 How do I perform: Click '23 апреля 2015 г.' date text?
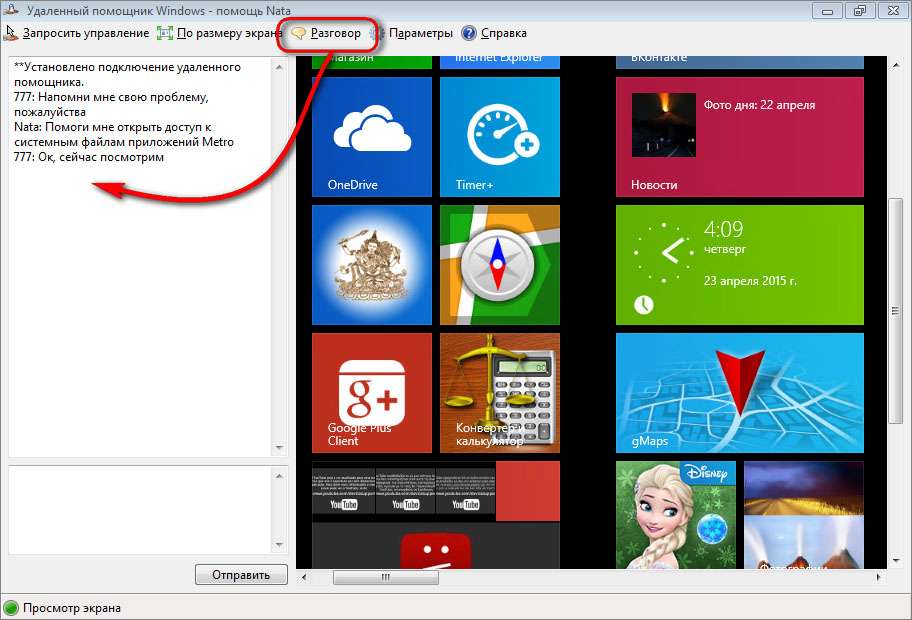click(x=750, y=280)
